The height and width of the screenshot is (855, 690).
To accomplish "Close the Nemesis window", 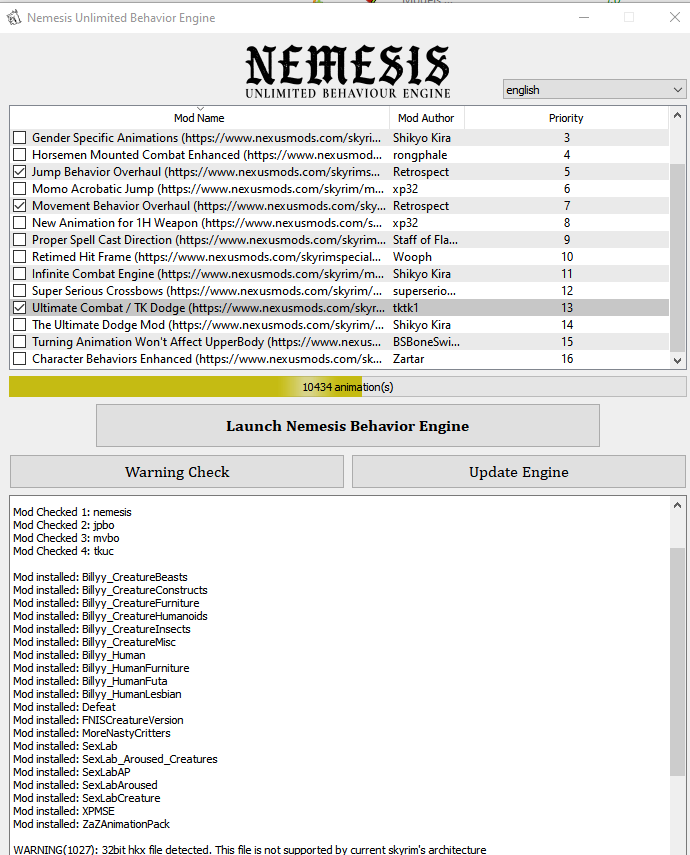I will click(675, 17).
